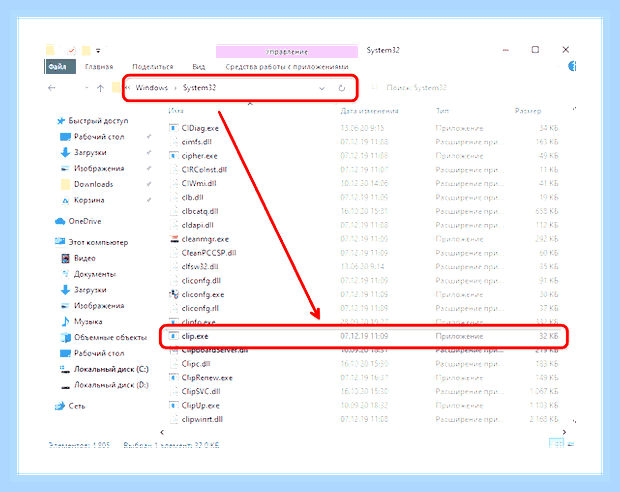Open the quick access toolbar customize dropdown
This screenshot has height=492, width=620.
(x=98, y=51)
